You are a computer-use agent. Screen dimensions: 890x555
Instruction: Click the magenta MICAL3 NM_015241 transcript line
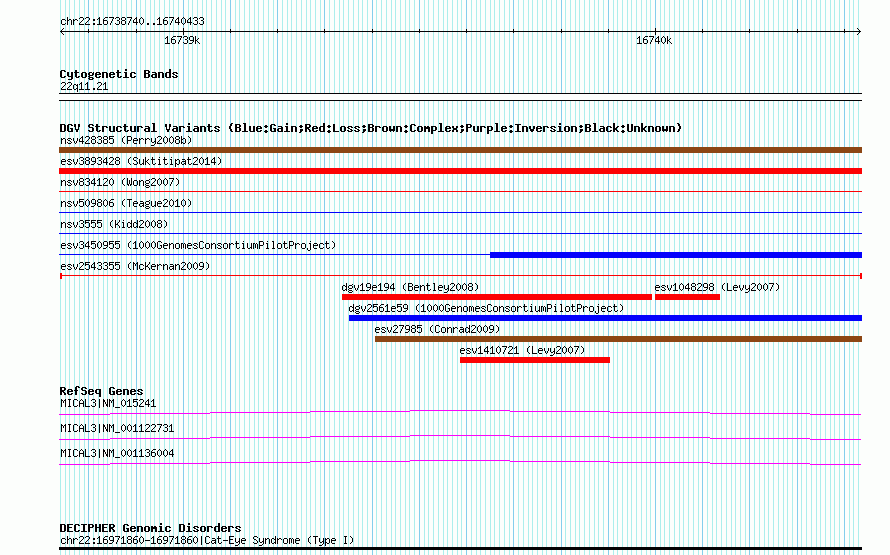coord(460,412)
